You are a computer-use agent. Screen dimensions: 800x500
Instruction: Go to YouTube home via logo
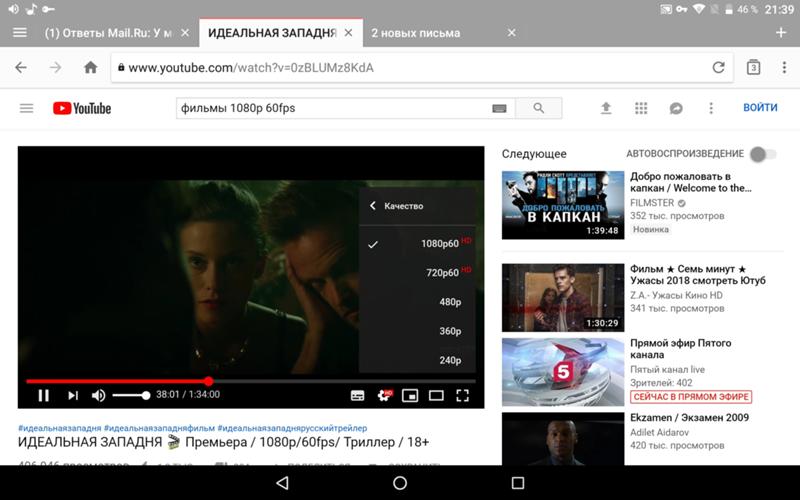[x=82, y=108]
